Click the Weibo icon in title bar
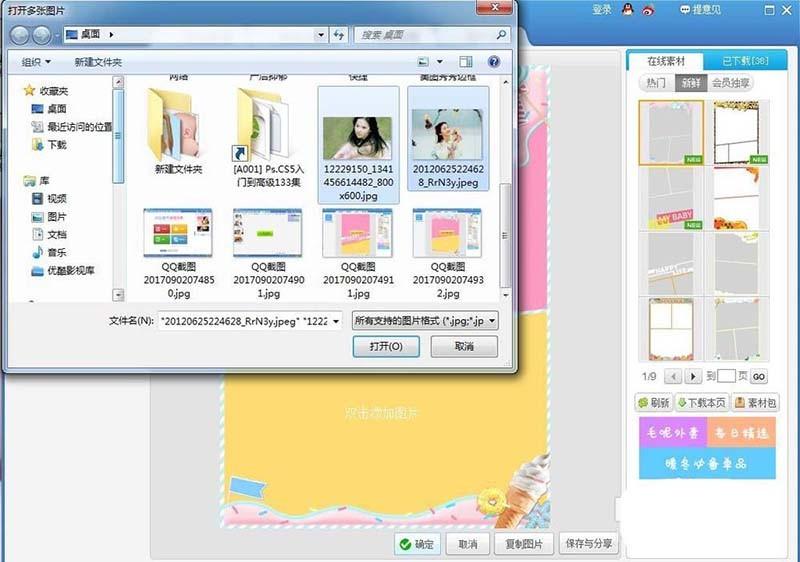 (648, 9)
